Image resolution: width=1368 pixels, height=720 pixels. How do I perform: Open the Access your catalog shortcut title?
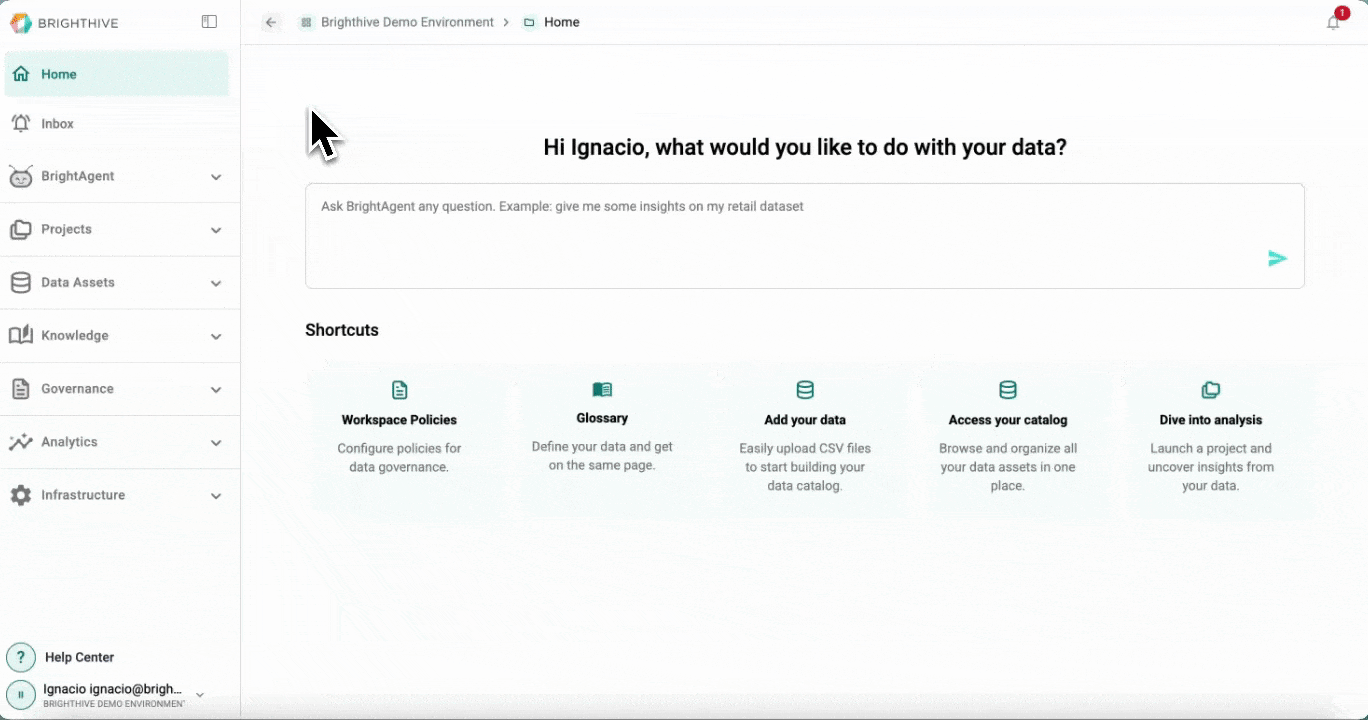point(1008,420)
